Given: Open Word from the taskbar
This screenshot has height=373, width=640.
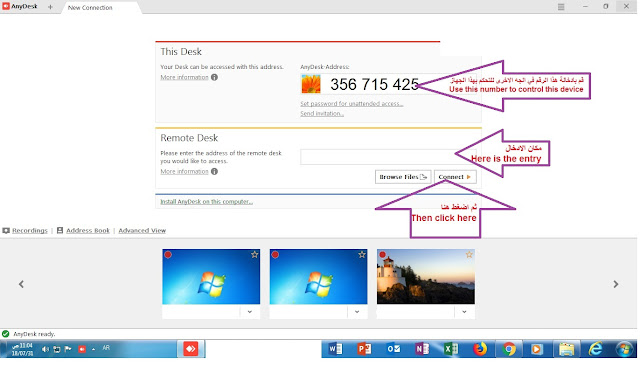Looking at the screenshot, I should [x=336, y=349].
